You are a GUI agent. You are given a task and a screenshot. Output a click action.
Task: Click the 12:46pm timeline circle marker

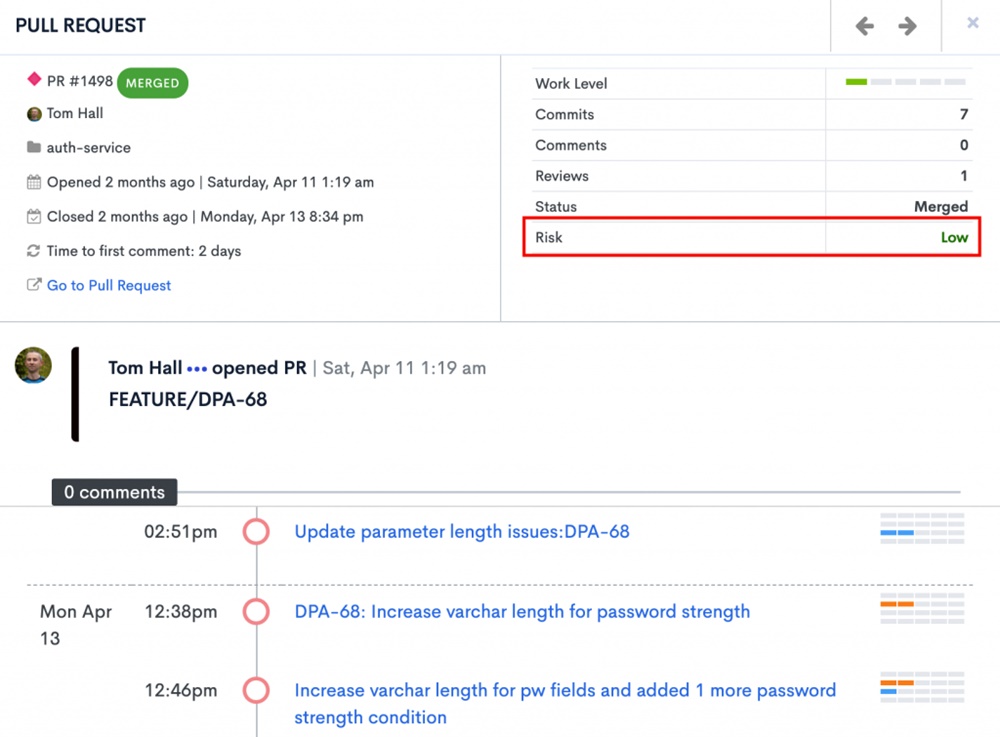click(x=256, y=690)
